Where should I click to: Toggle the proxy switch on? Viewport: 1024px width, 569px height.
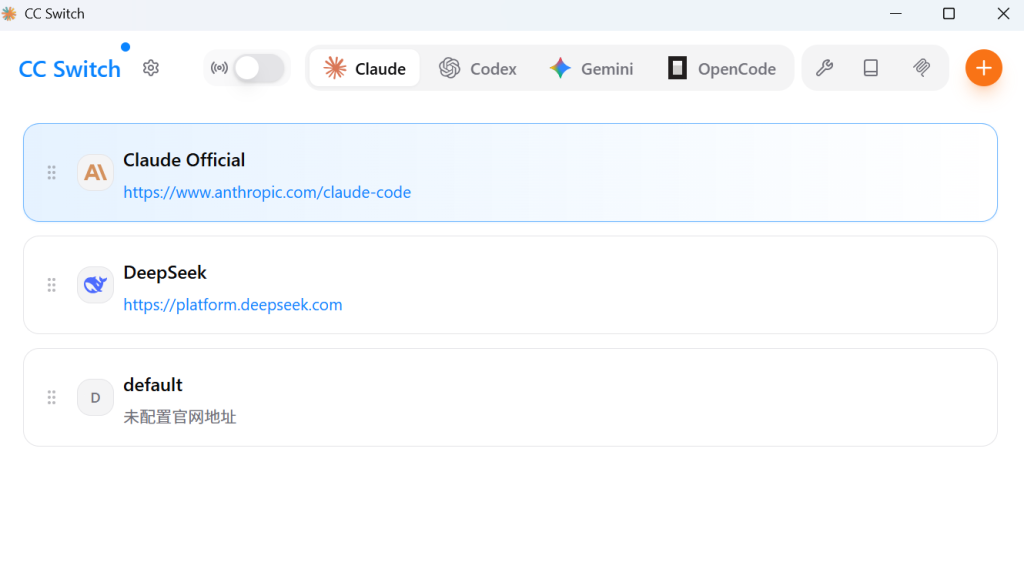pyautogui.click(x=258, y=68)
